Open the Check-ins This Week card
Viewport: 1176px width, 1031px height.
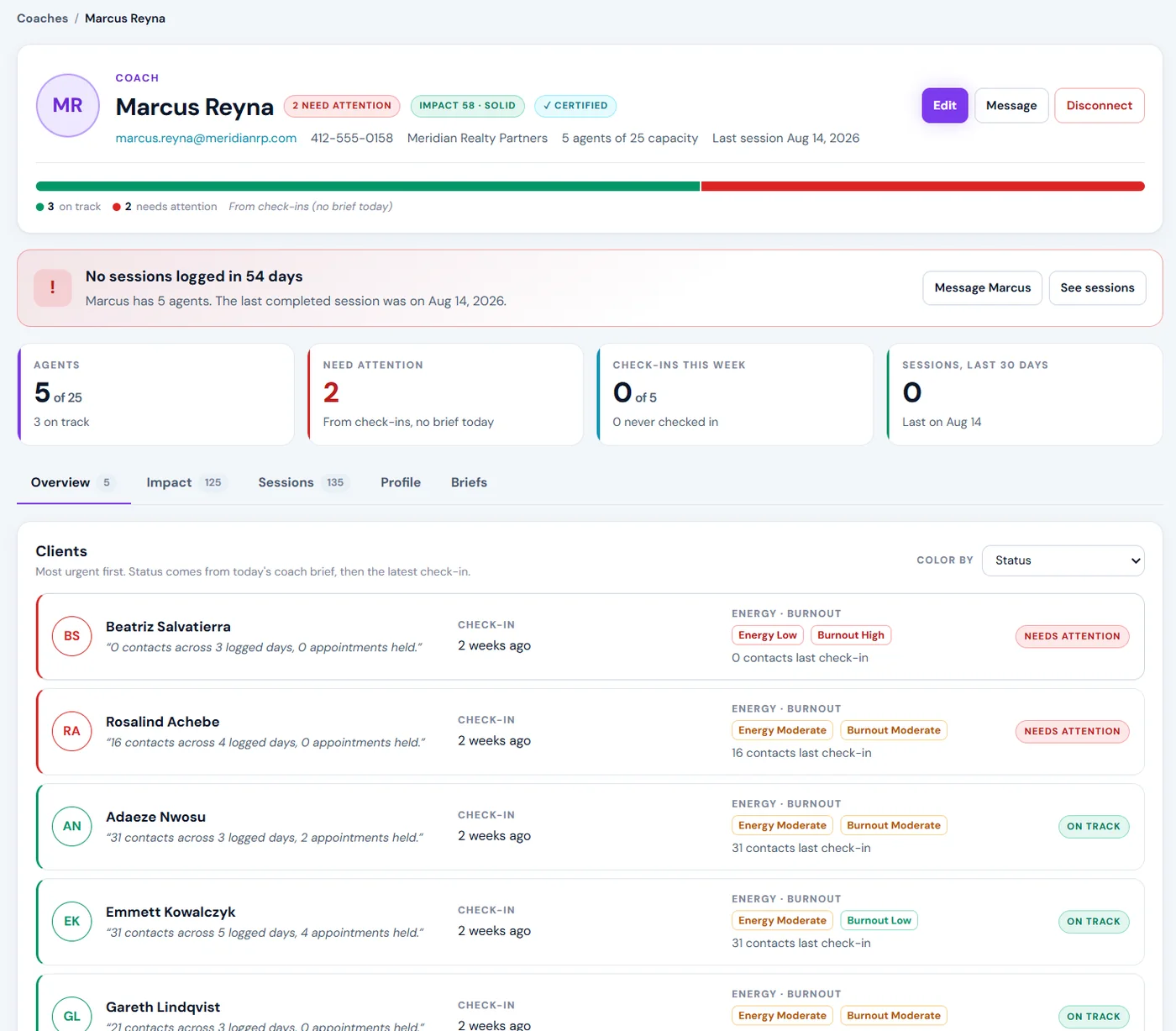tap(735, 394)
